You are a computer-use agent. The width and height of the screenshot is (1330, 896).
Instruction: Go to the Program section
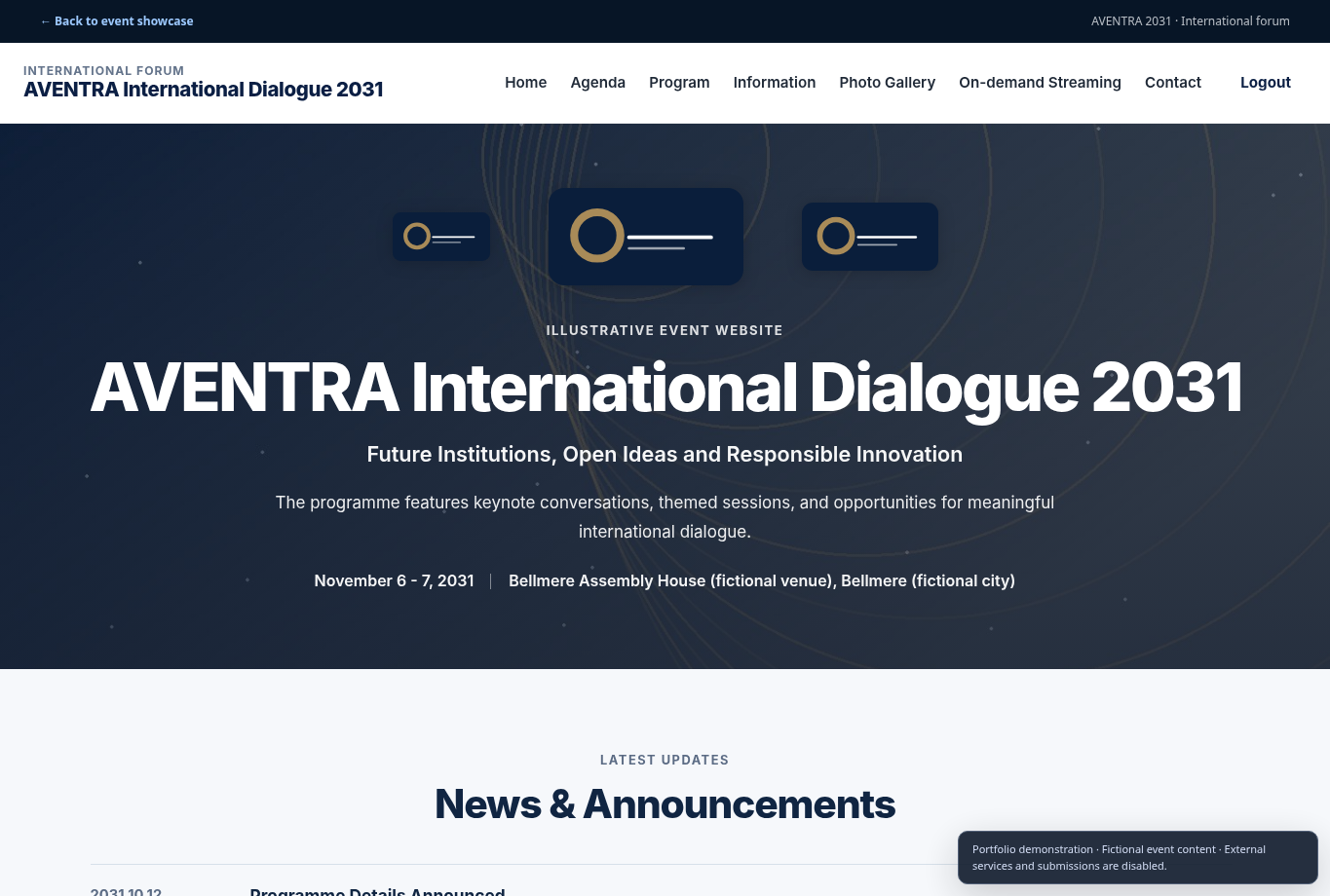coord(679,83)
